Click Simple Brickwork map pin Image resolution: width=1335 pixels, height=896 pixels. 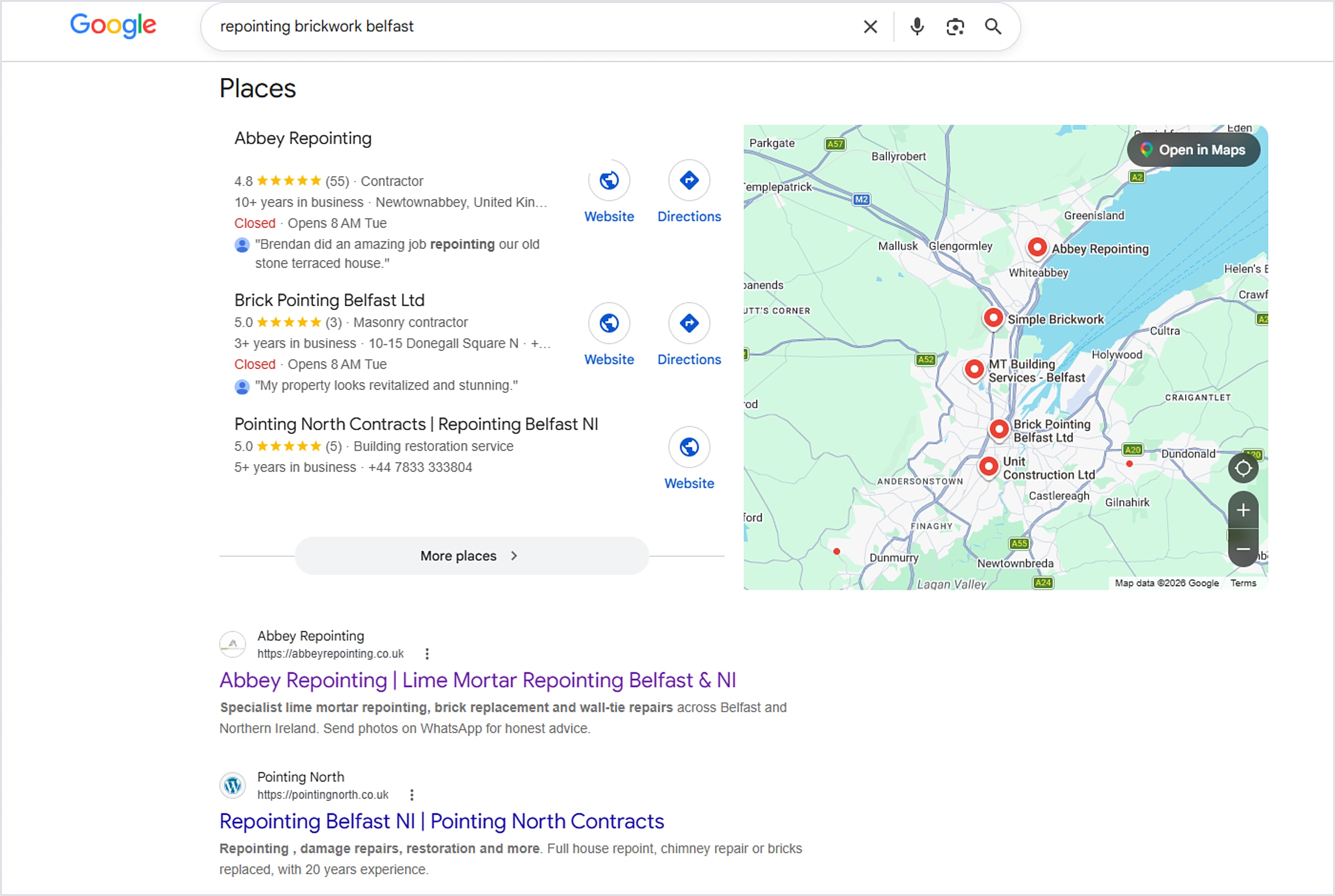pyautogui.click(x=993, y=318)
